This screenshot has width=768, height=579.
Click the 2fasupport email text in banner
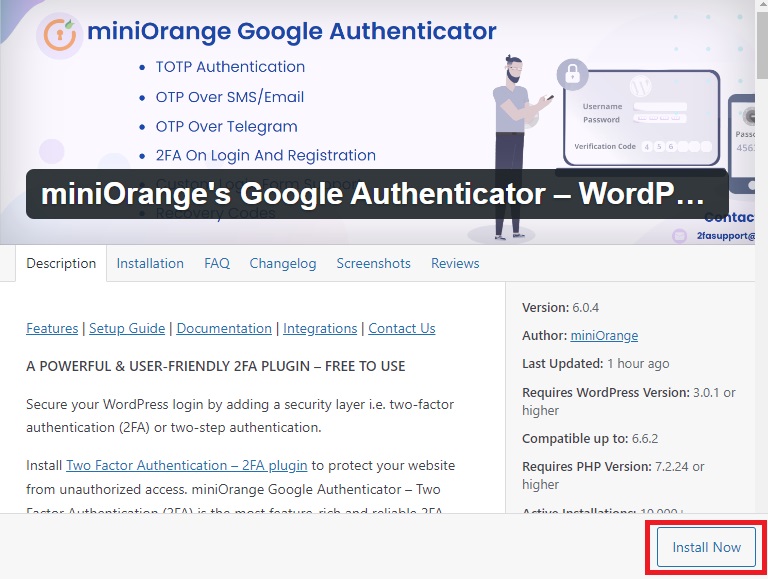[x=726, y=236]
